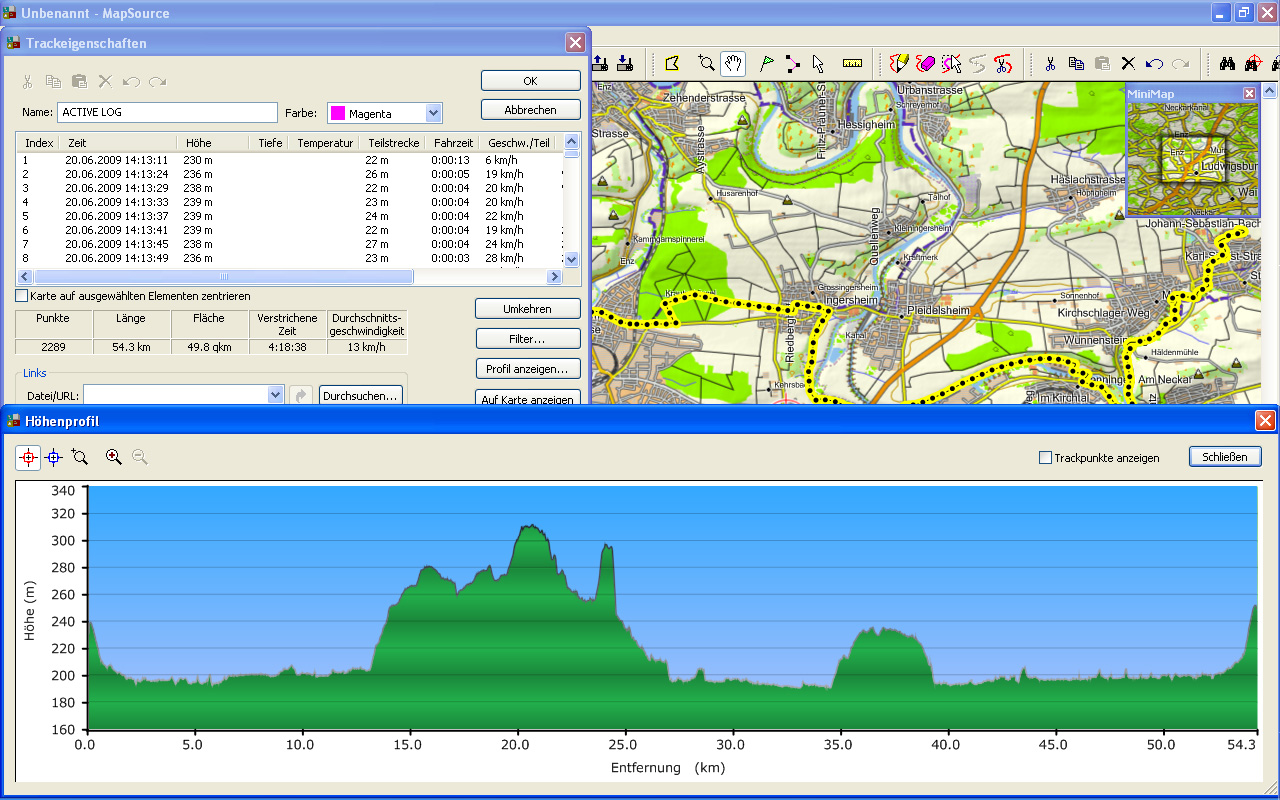
Task: Click the Geschw./Teil column header
Action: [x=519, y=143]
